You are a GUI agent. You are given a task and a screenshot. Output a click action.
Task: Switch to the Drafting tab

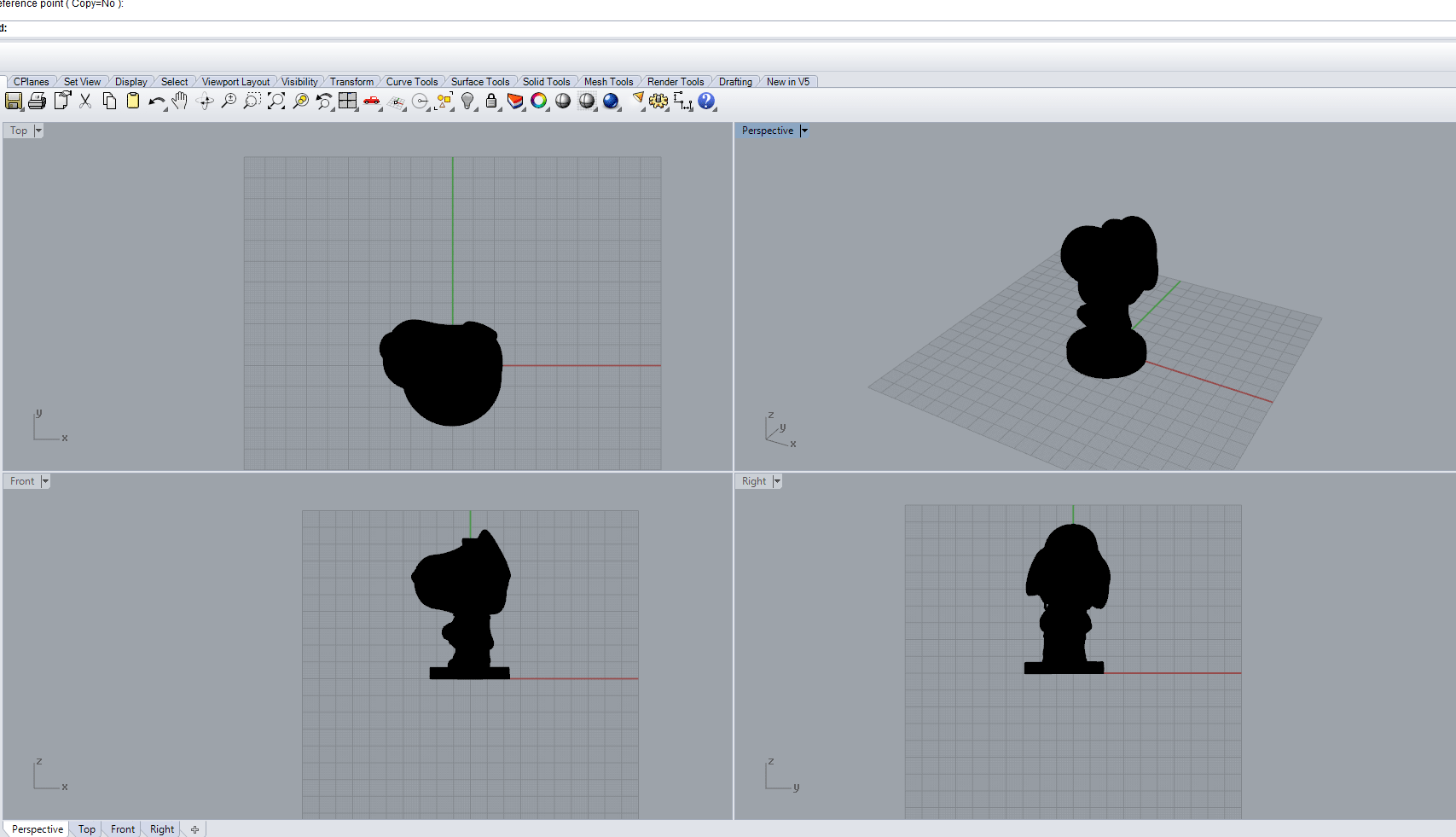pos(735,82)
